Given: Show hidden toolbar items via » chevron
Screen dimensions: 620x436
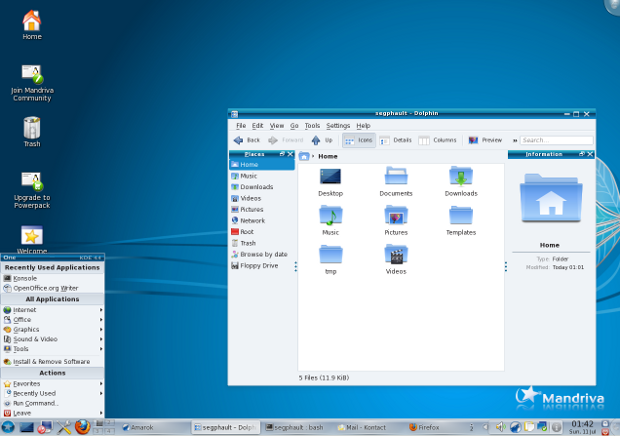Looking at the screenshot, I should [x=515, y=140].
